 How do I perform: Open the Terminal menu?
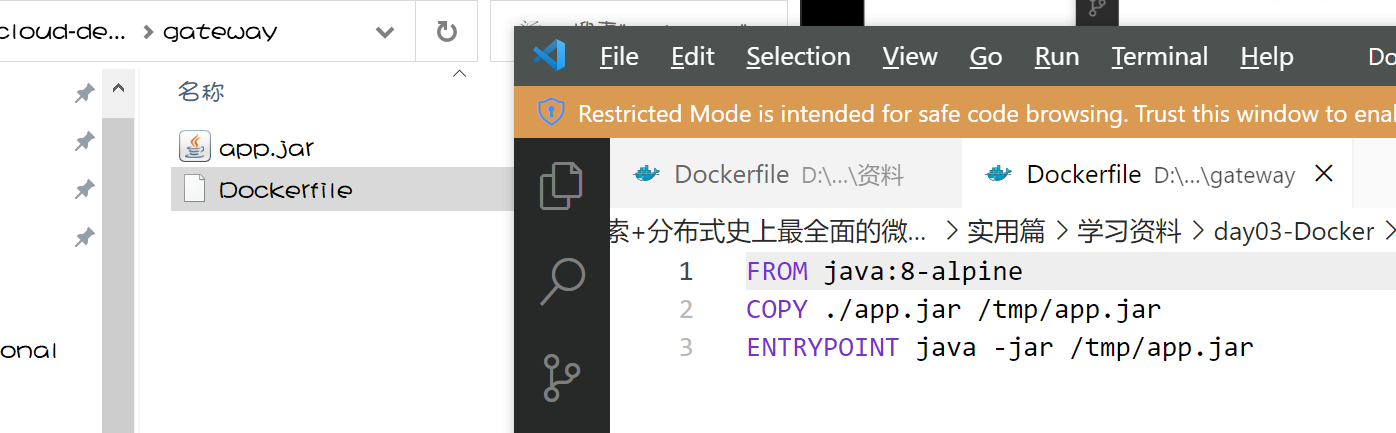pos(1160,57)
